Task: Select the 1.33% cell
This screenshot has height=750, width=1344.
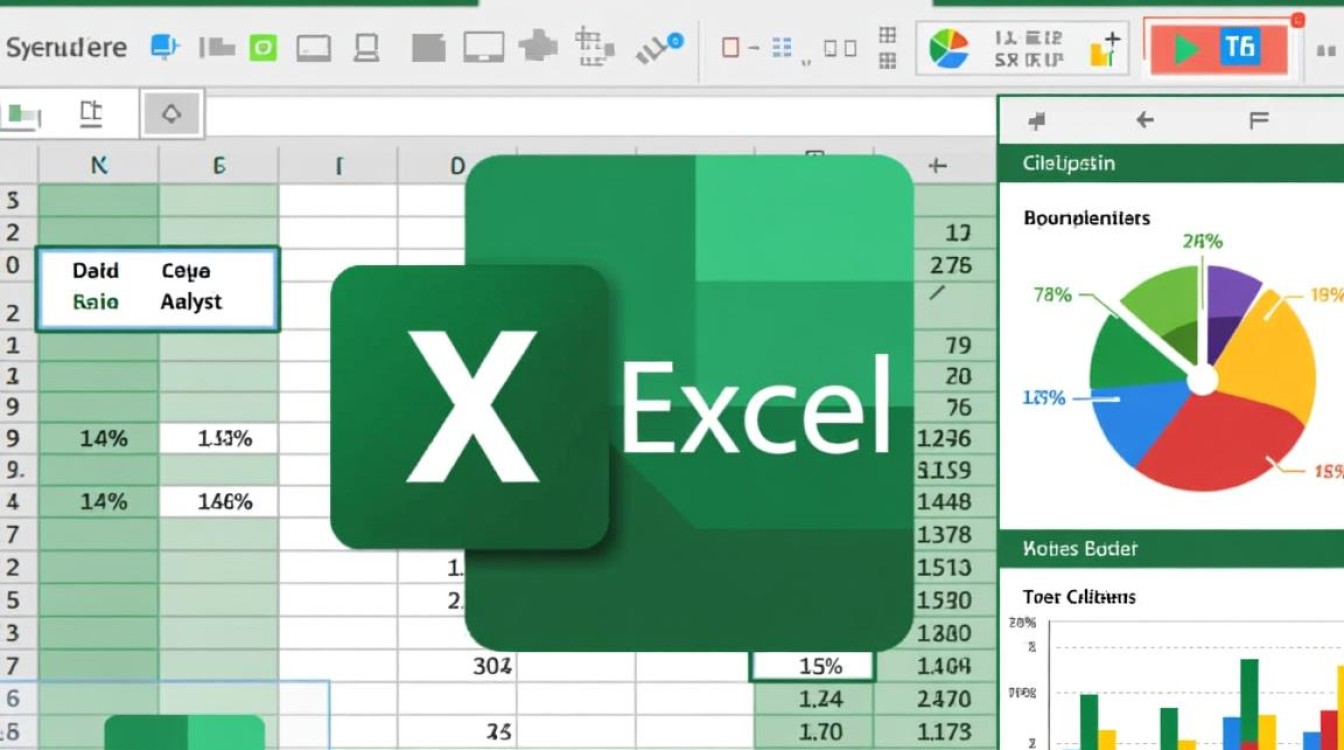Action: point(218,438)
